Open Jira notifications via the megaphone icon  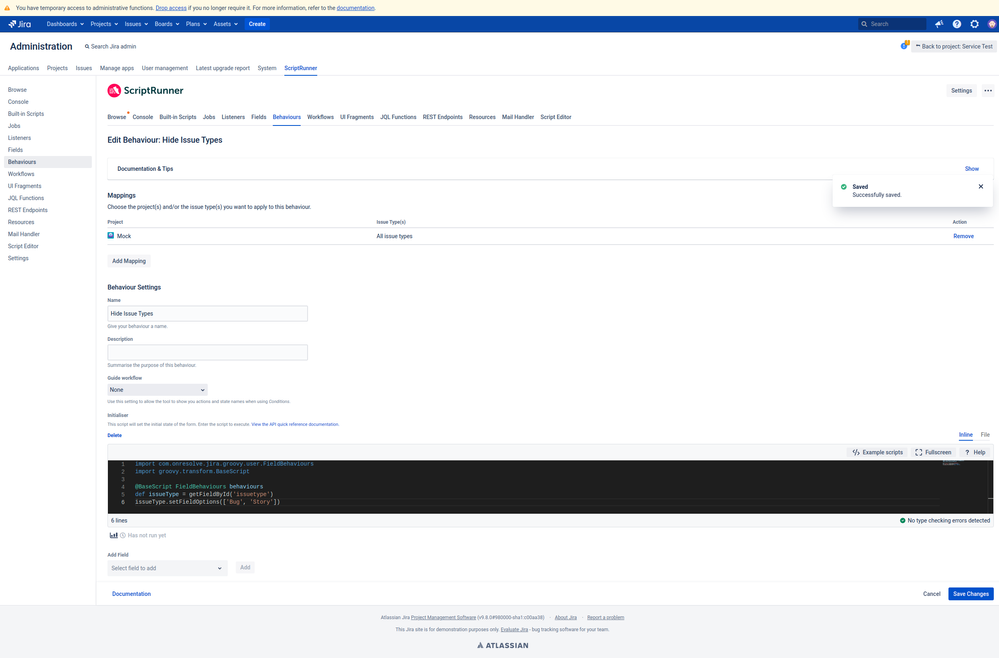tap(938, 23)
